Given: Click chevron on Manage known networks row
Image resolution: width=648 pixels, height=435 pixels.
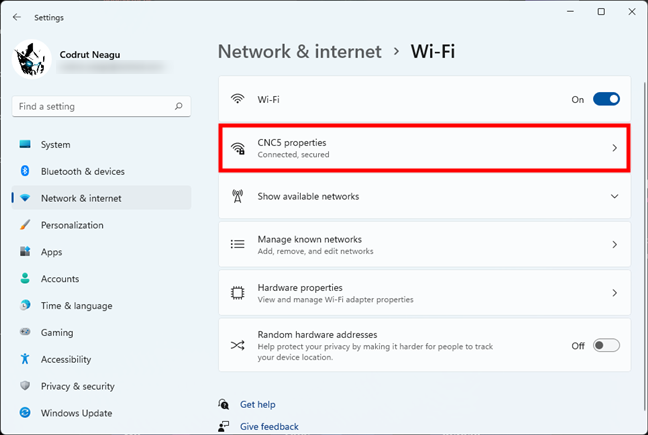Looking at the screenshot, I should tap(615, 245).
